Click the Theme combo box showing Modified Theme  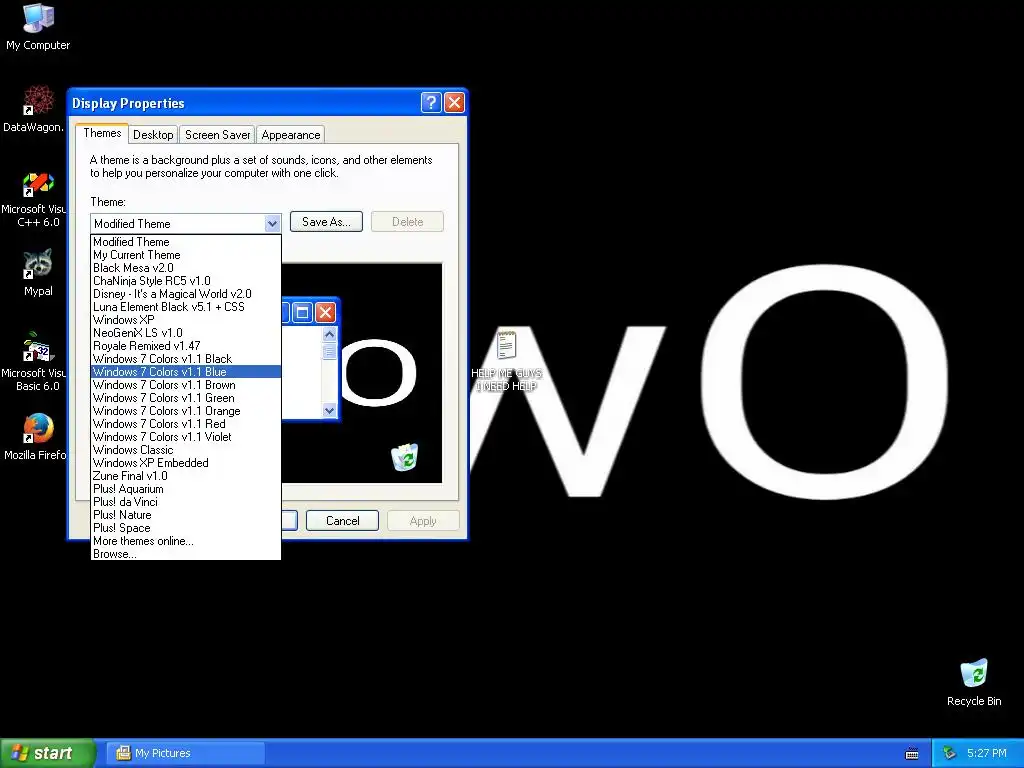(185, 223)
